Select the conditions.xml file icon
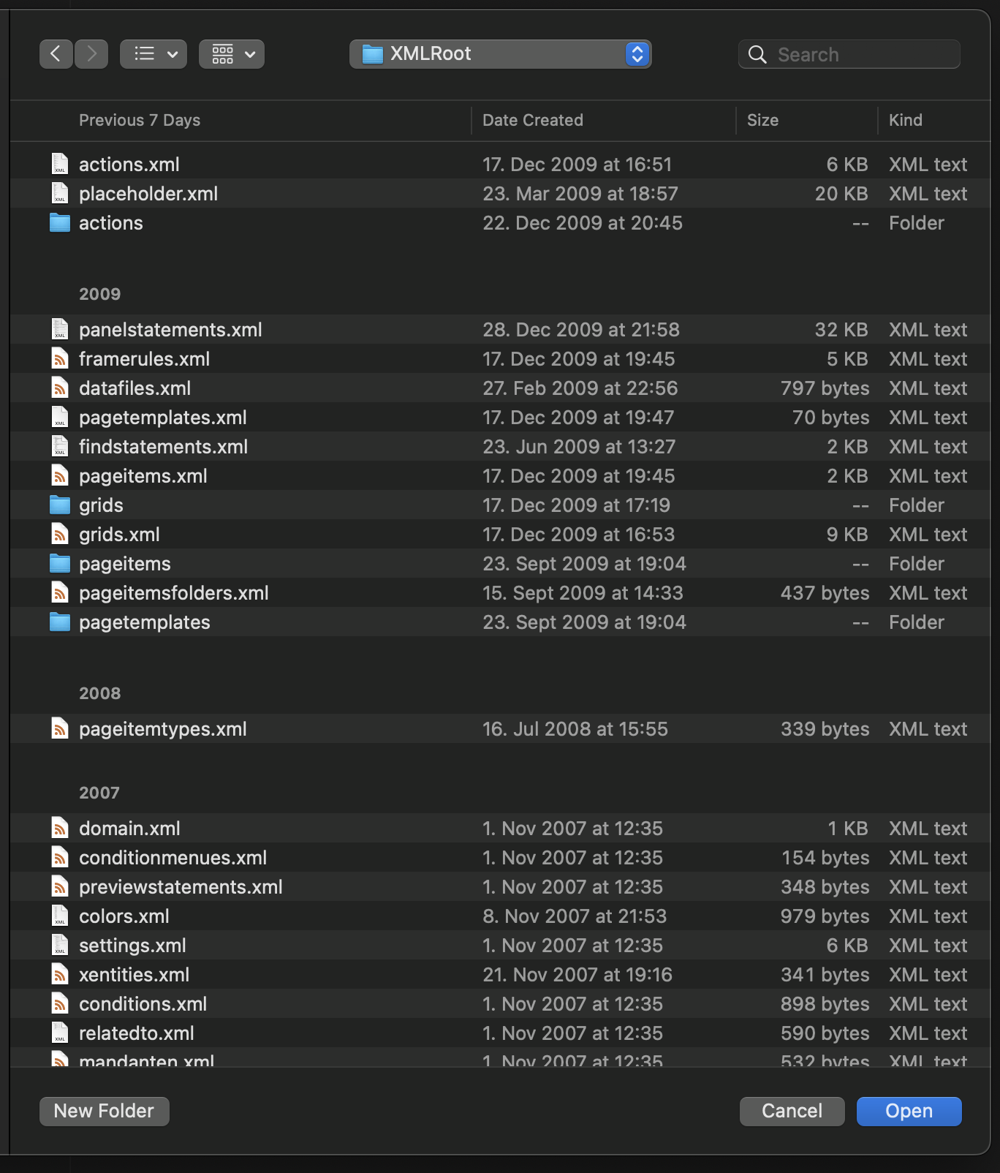 [60, 1003]
